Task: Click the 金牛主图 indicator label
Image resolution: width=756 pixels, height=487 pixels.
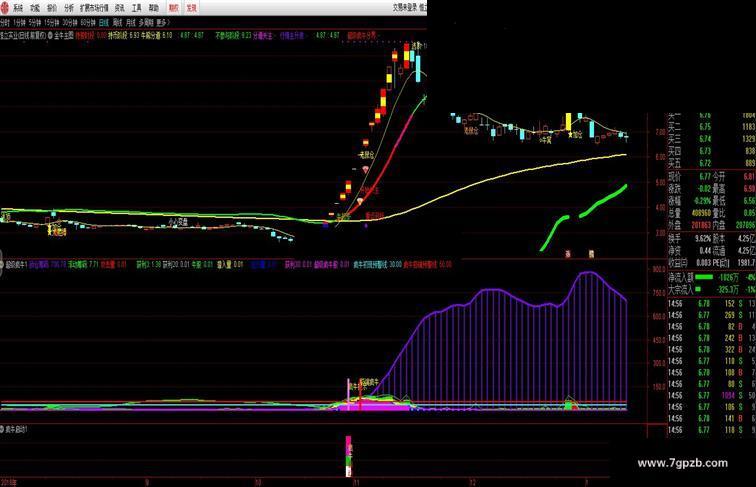Action: coord(64,36)
